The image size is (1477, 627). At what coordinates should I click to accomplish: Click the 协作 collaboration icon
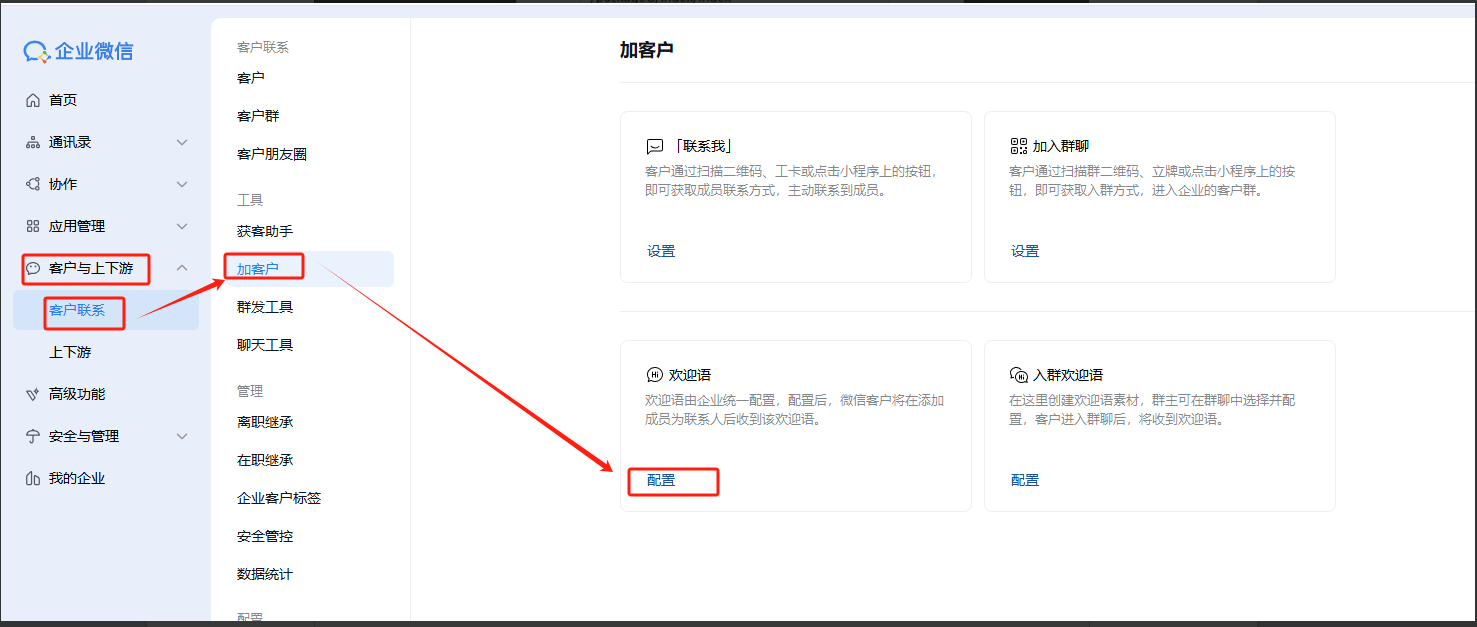click(x=33, y=184)
